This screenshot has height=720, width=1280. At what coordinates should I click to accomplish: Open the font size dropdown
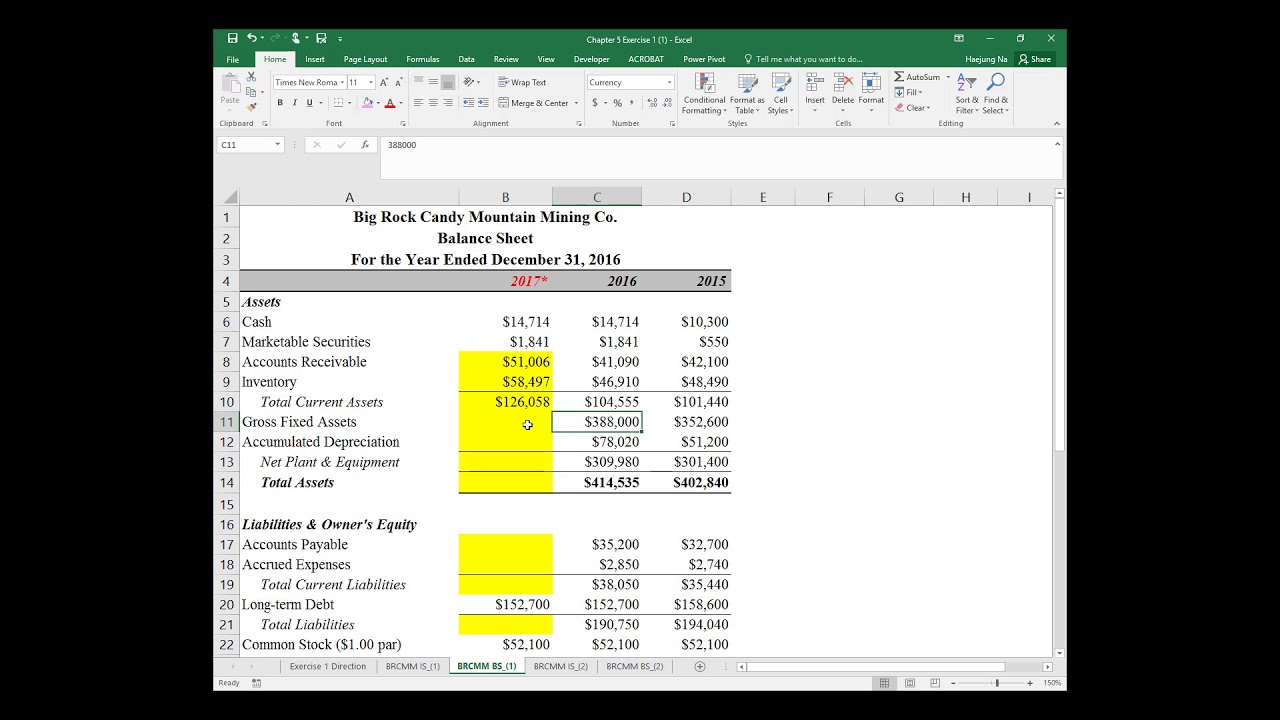(371, 82)
